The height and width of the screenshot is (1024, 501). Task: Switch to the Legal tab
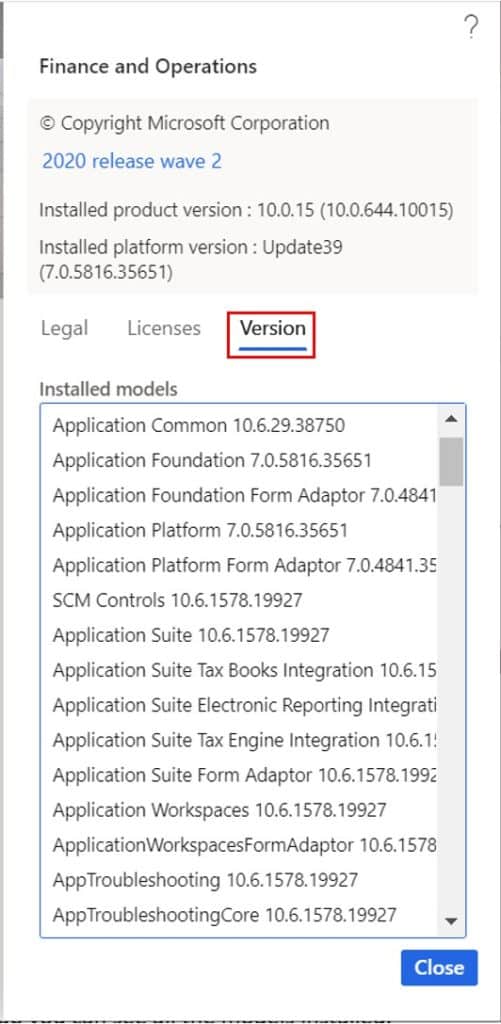point(64,328)
